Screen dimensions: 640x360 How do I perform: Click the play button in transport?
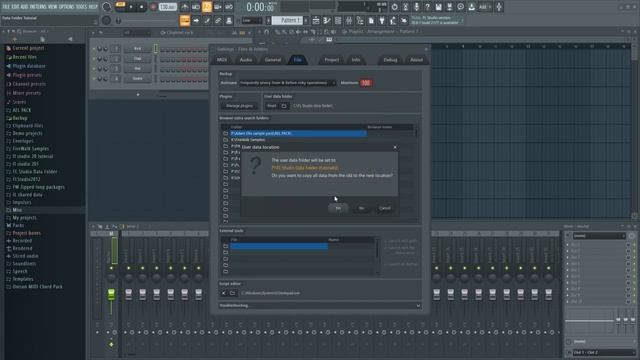[131, 7]
